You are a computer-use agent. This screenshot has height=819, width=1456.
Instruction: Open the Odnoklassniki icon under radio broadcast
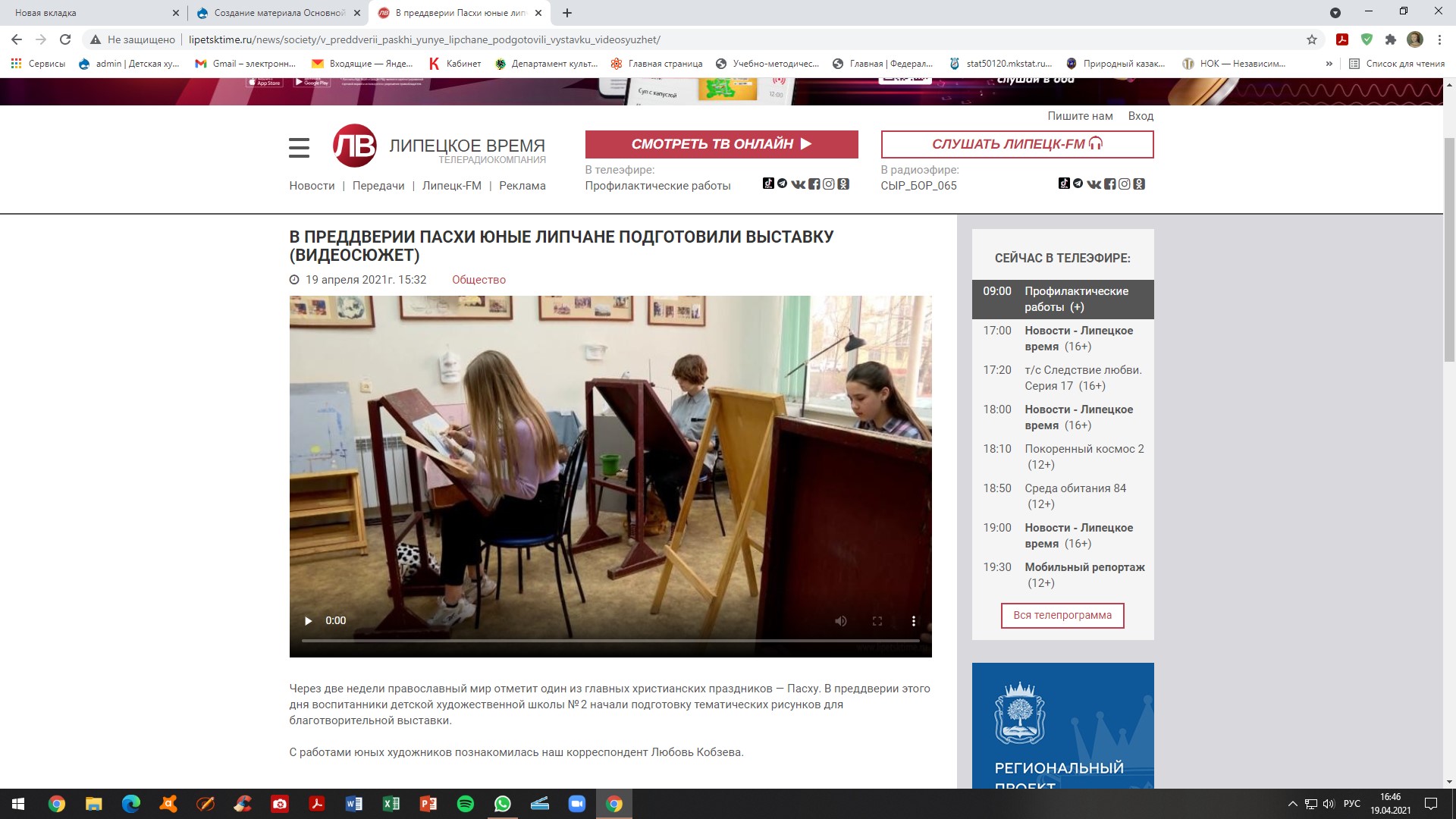point(1139,184)
